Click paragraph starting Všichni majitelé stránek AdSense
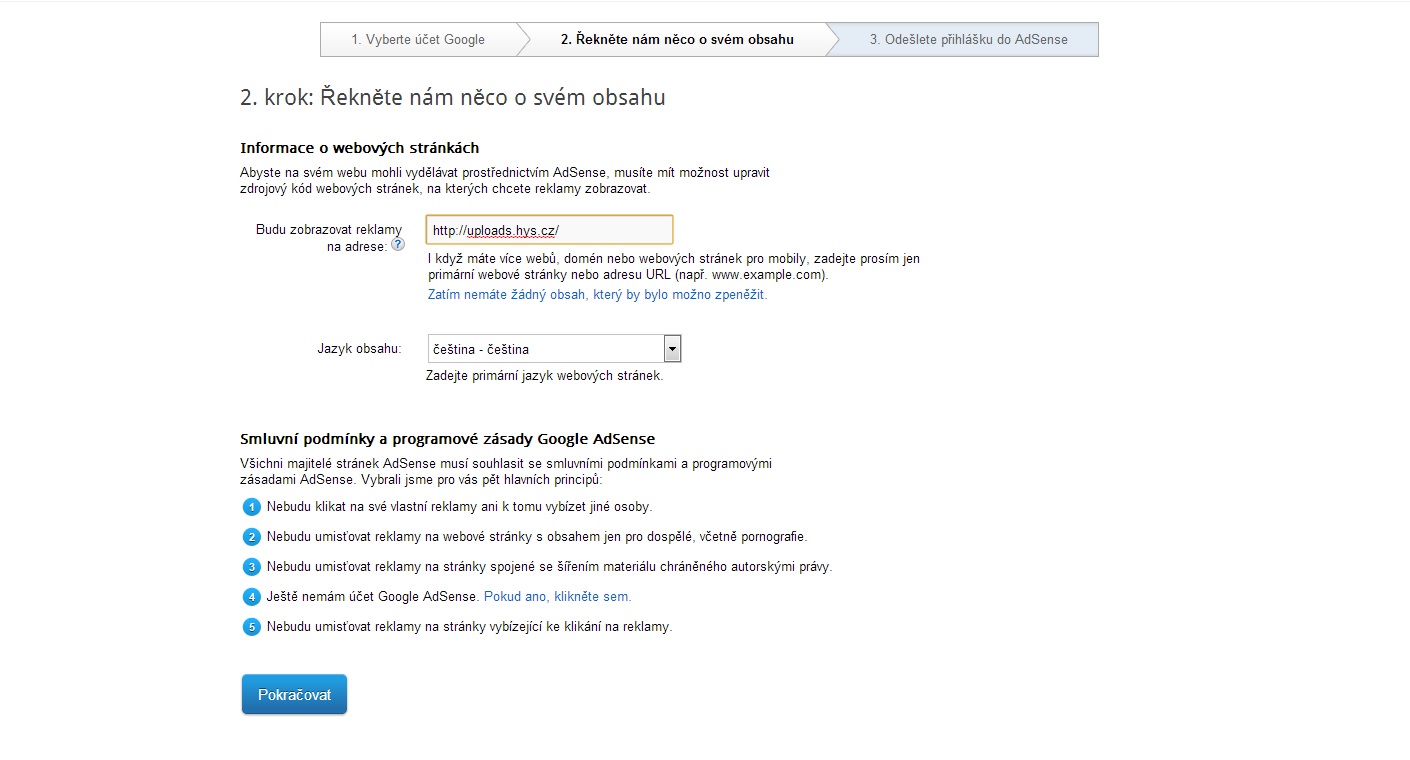The height and width of the screenshot is (760, 1410). click(x=506, y=472)
